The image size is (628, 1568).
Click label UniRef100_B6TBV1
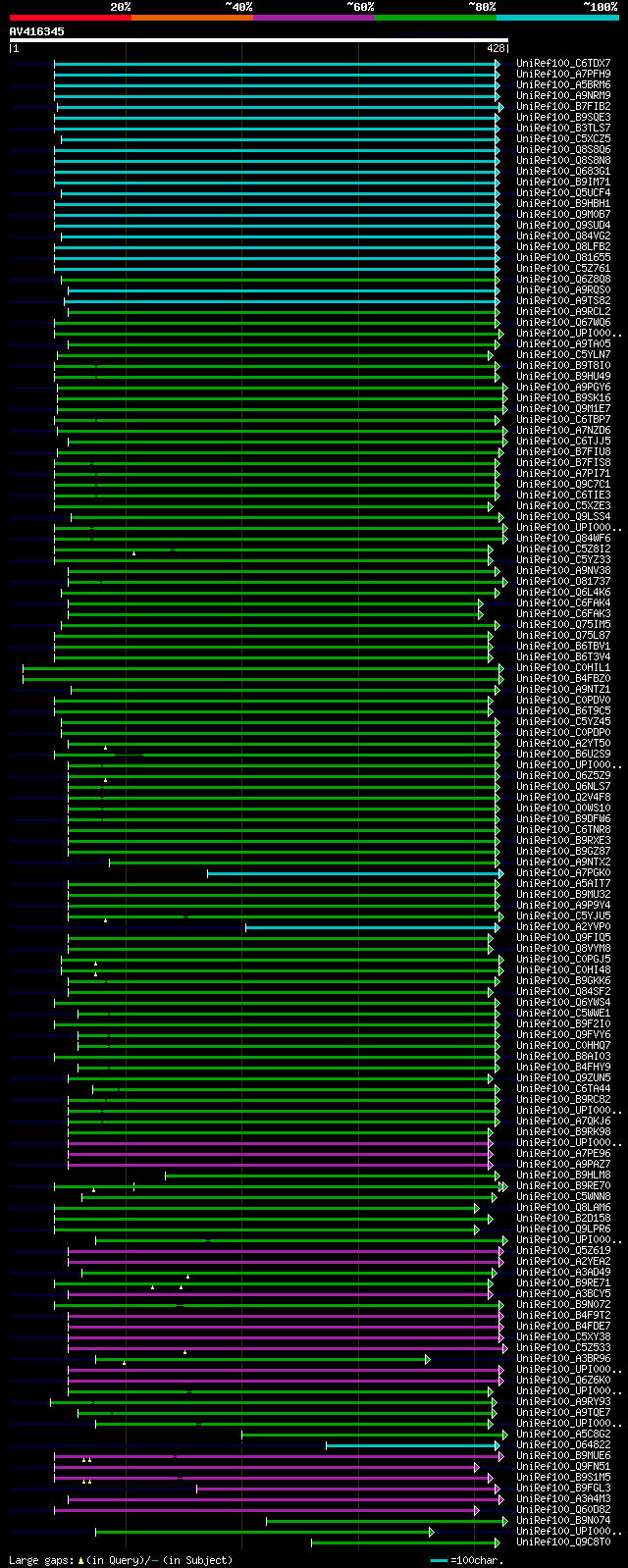pos(563,647)
